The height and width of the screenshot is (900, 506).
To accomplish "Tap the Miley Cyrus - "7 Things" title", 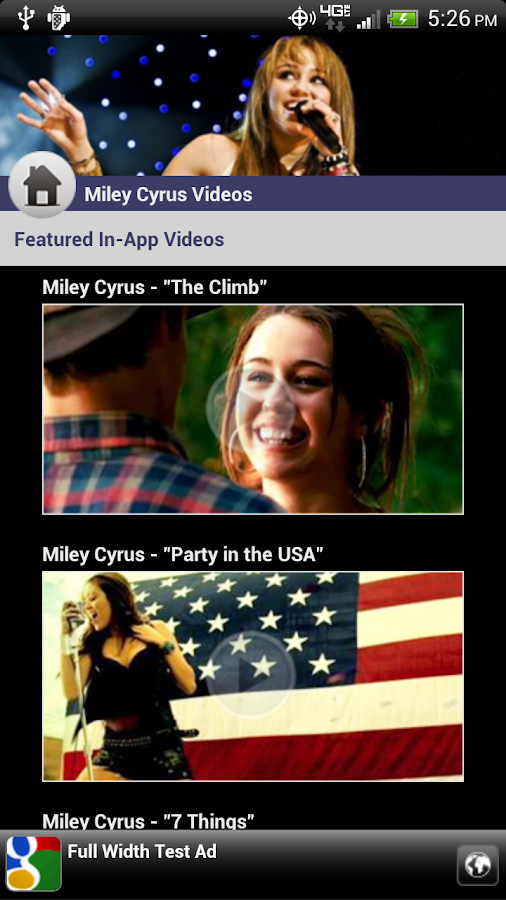I will (x=149, y=821).
